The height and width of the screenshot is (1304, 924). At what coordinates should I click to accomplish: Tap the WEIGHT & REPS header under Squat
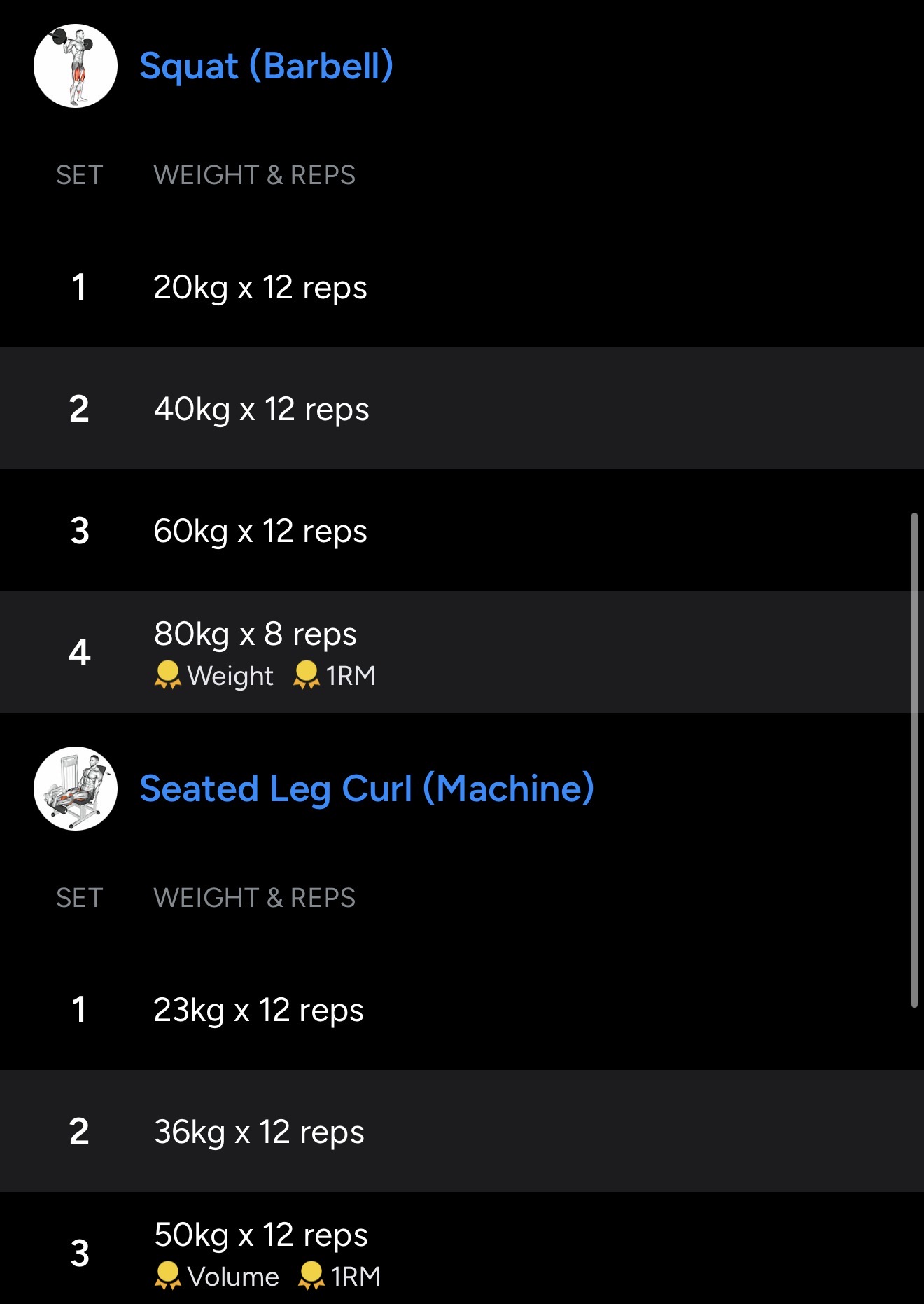click(x=254, y=175)
